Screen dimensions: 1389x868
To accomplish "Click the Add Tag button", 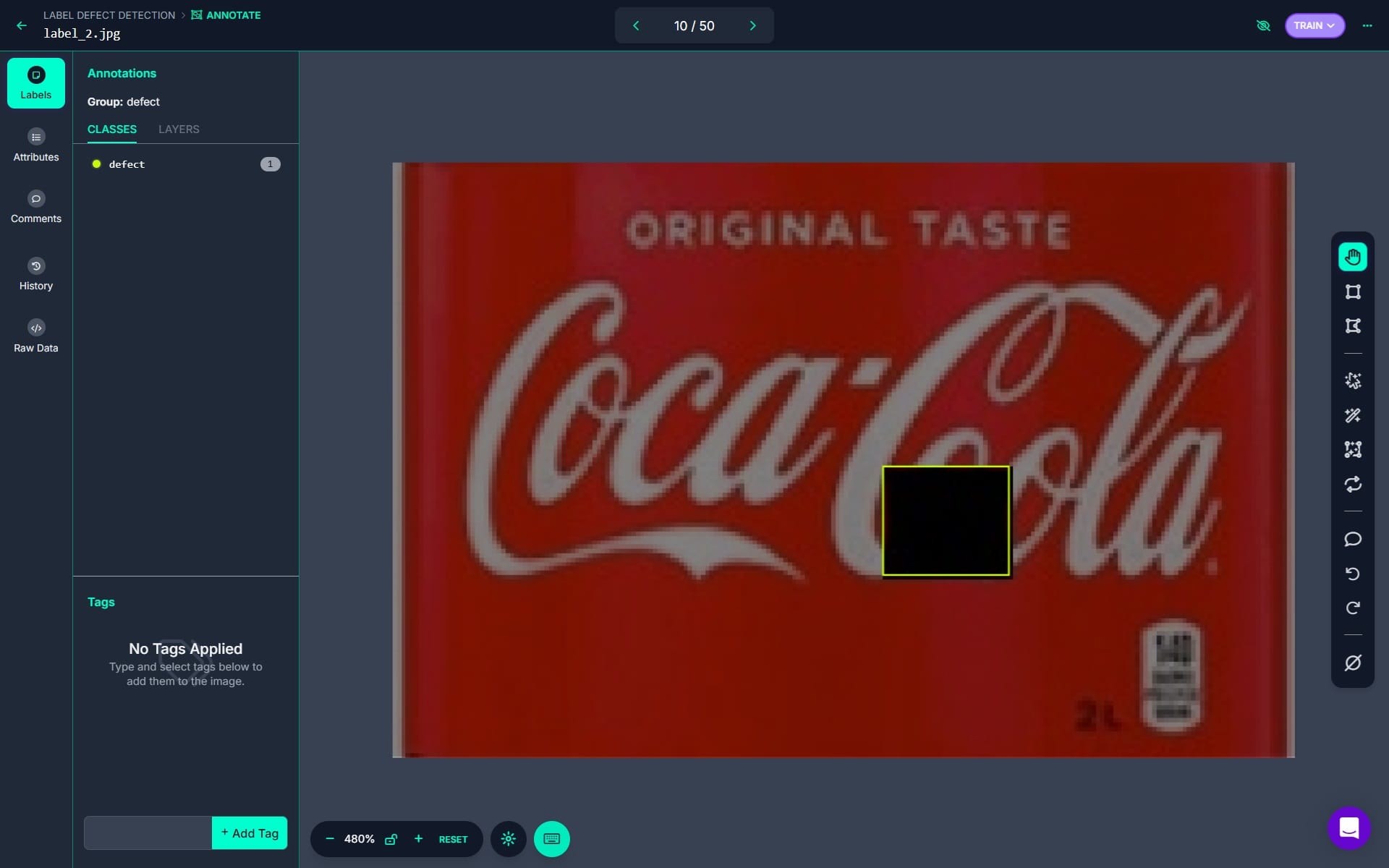I will coord(250,833).
